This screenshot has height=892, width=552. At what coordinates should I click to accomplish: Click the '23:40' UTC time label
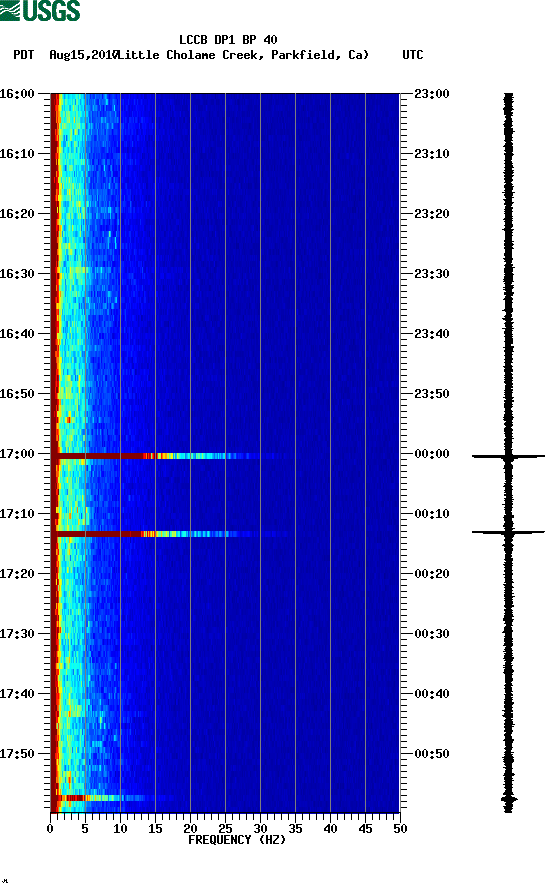(x=432, y=334)
